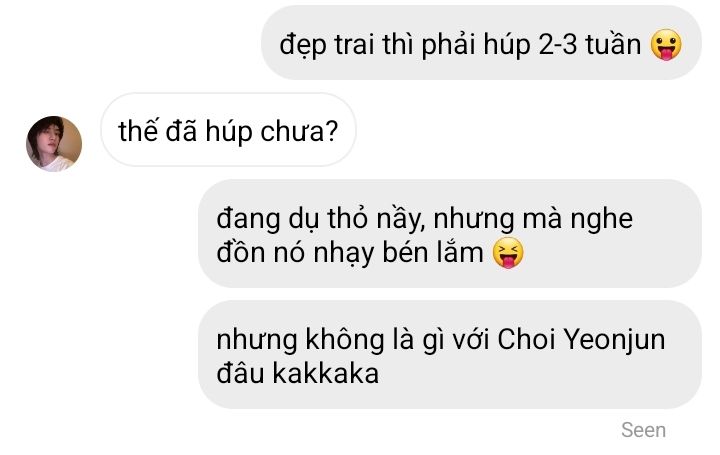Click the "Seen" status label
The image size is (720, 455).
[x=643, y=430]
